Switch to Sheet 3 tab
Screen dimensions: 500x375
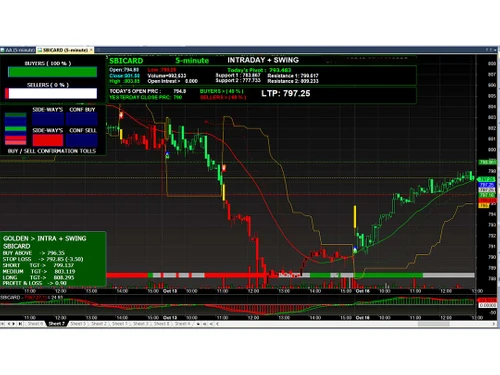141,324
